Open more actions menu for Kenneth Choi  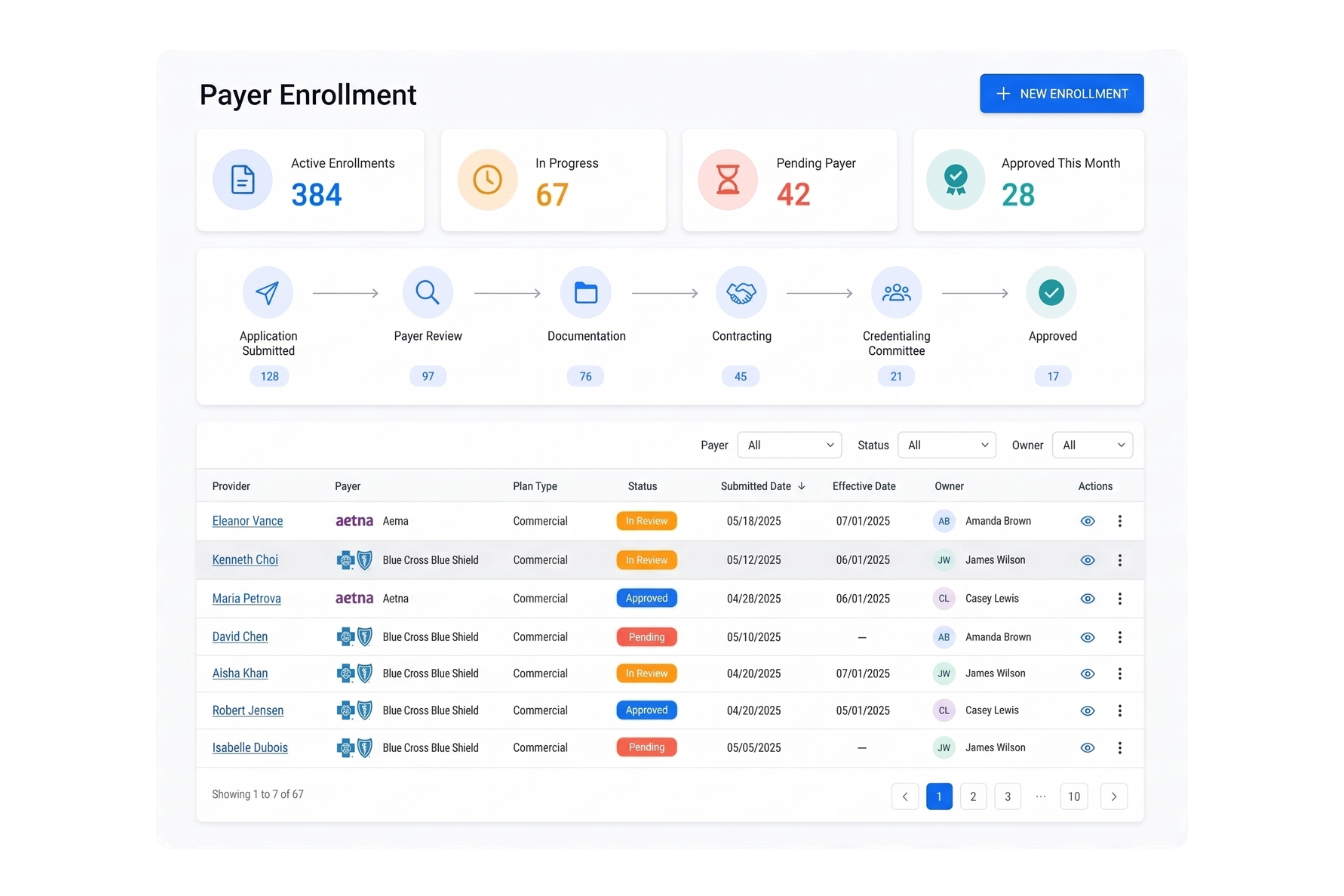(x=1120, y=560)
